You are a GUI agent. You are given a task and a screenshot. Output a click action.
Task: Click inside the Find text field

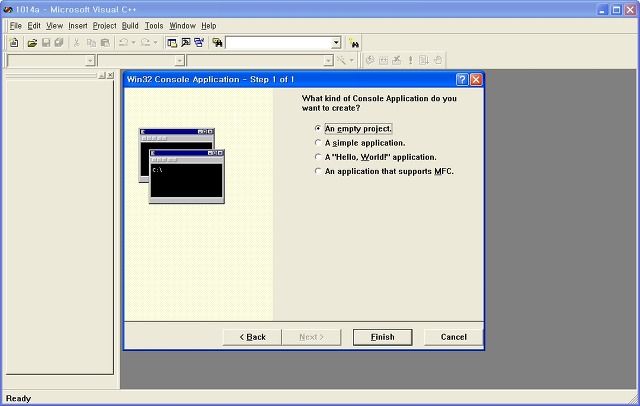[278, 42]
